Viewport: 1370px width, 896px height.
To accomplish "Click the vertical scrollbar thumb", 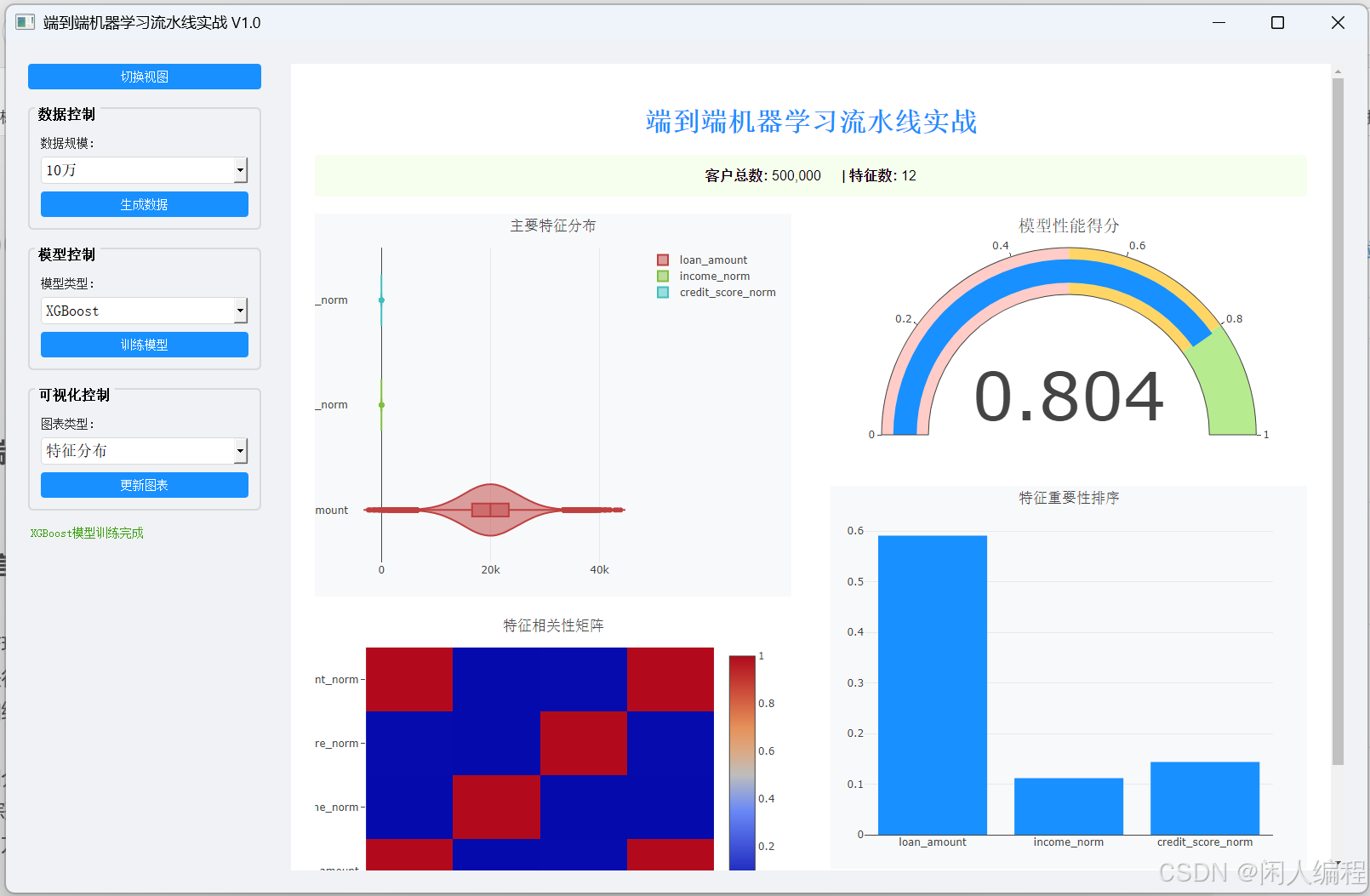I will pyautogui.click(x=1338, y=422).
